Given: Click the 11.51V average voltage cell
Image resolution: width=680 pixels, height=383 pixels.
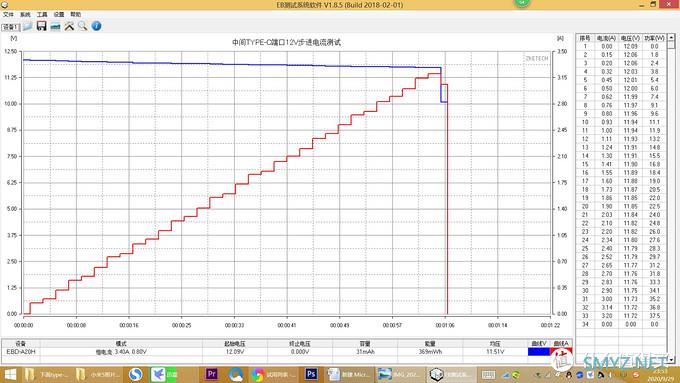Looking at the screenshot, I should tap(495, 351).
